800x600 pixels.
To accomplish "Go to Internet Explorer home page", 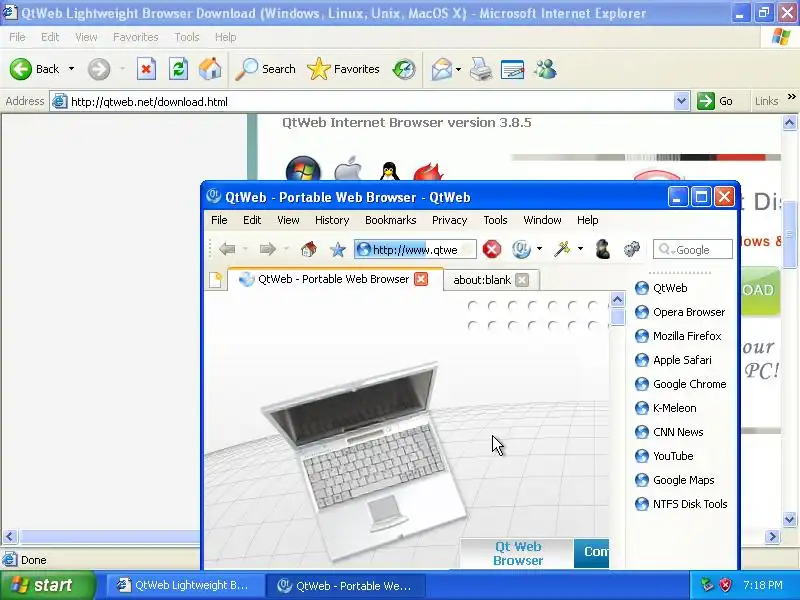I will (x=210, y=69).
